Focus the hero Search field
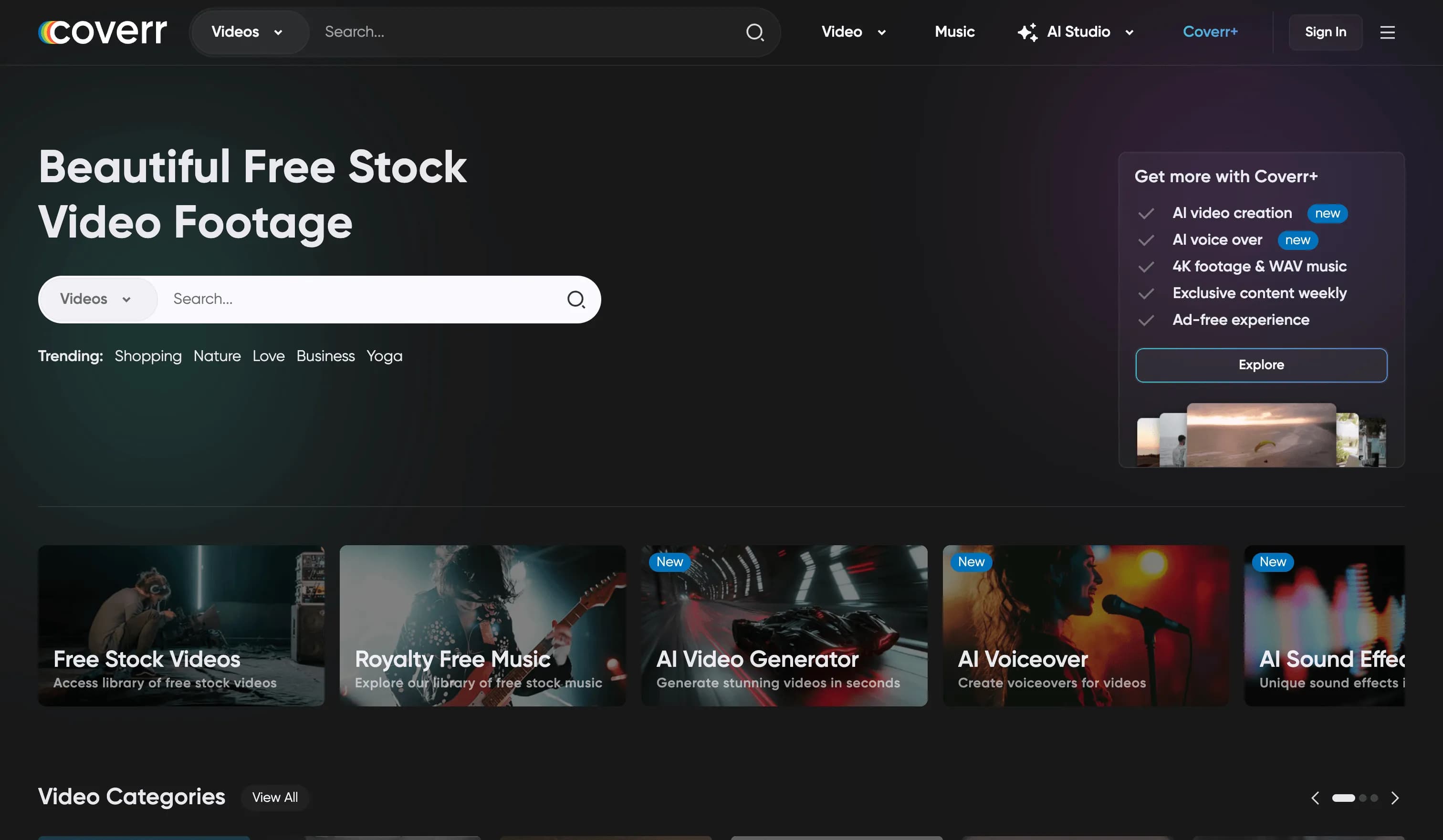The height and width of the screenshot is (840, 1443). [361, 299]
